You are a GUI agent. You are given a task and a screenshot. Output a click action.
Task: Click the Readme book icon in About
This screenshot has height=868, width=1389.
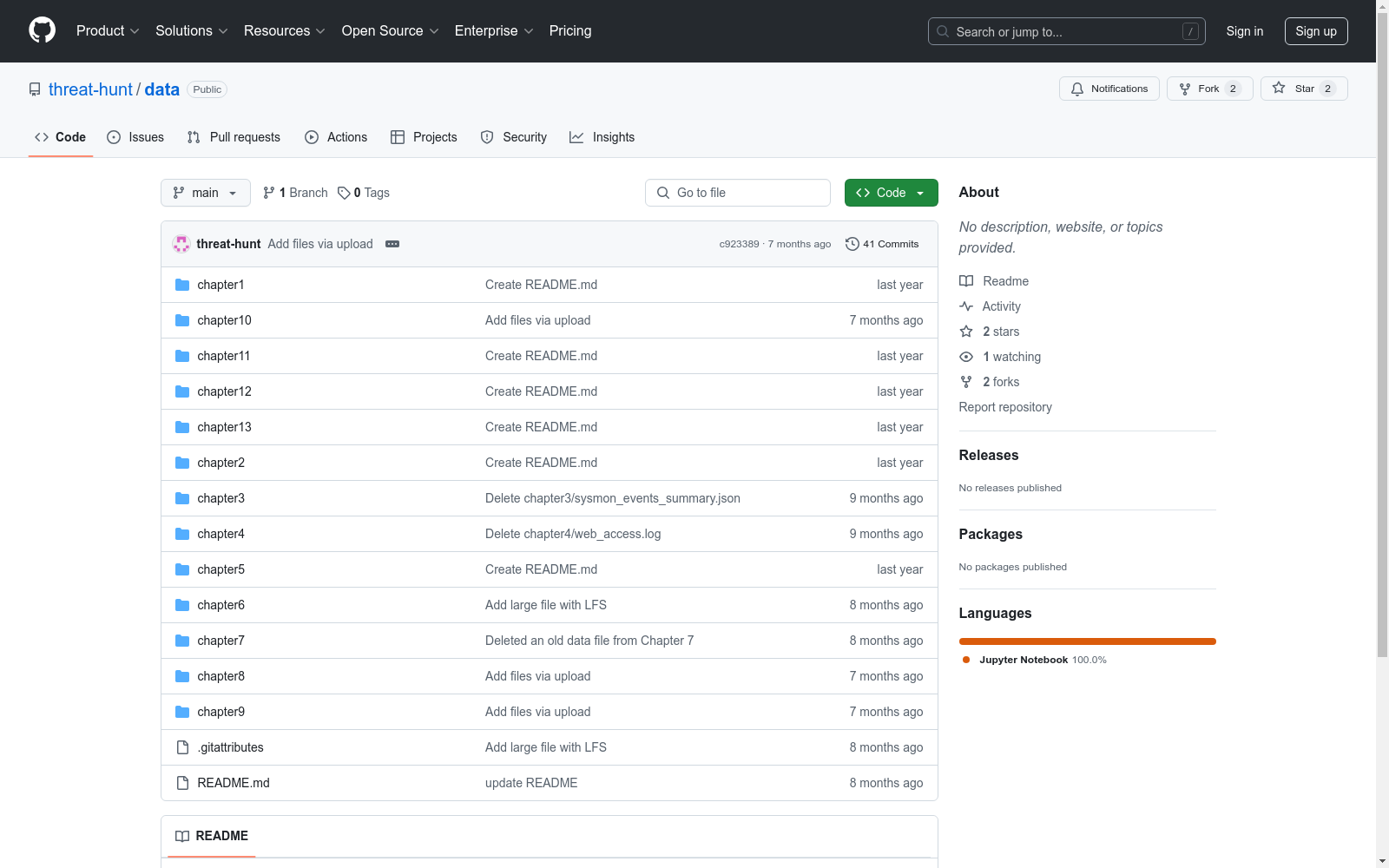pyautogui.click(x=966, y=281)
